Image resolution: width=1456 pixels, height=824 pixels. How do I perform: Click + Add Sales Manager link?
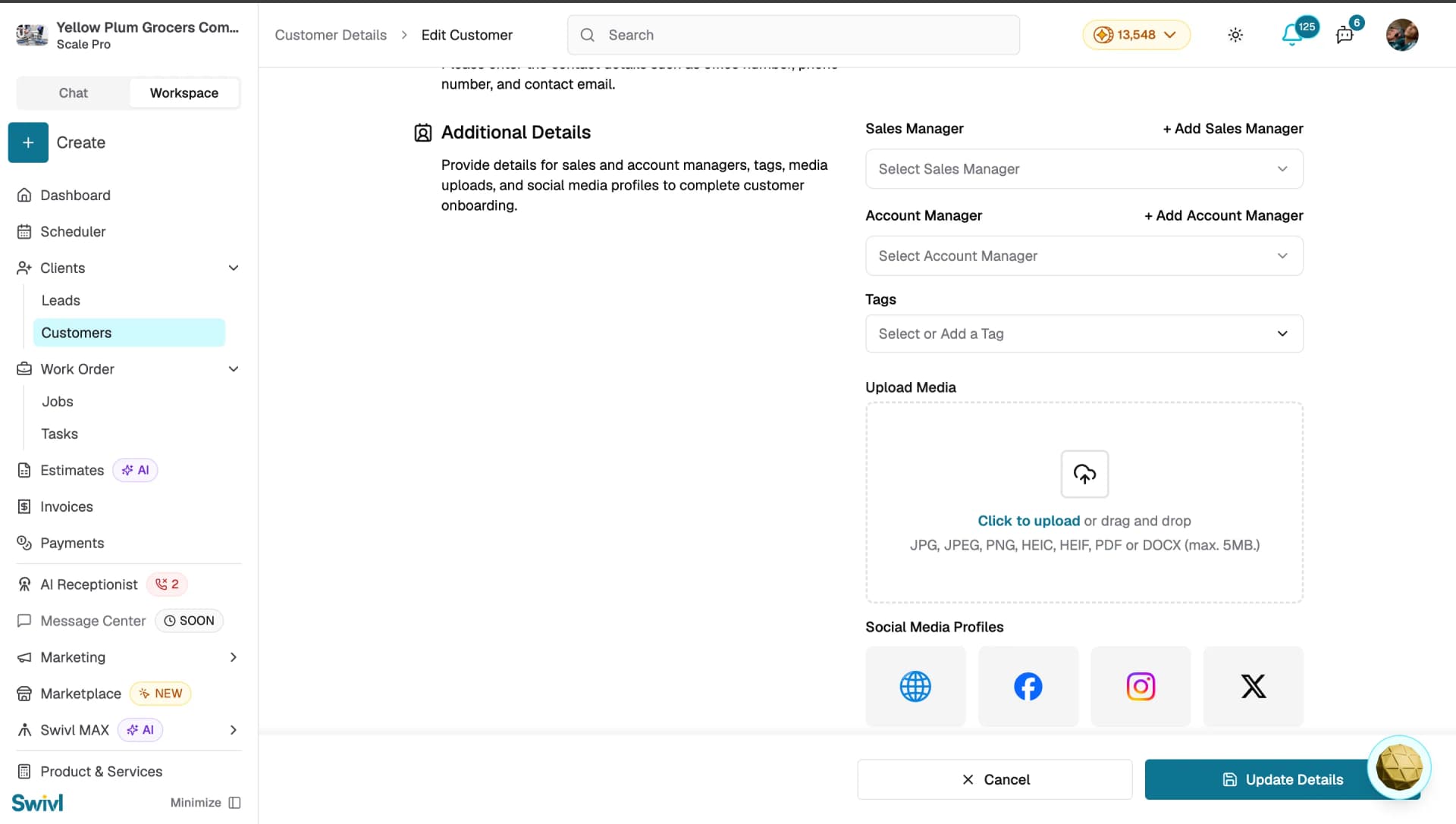[1233, 129]
